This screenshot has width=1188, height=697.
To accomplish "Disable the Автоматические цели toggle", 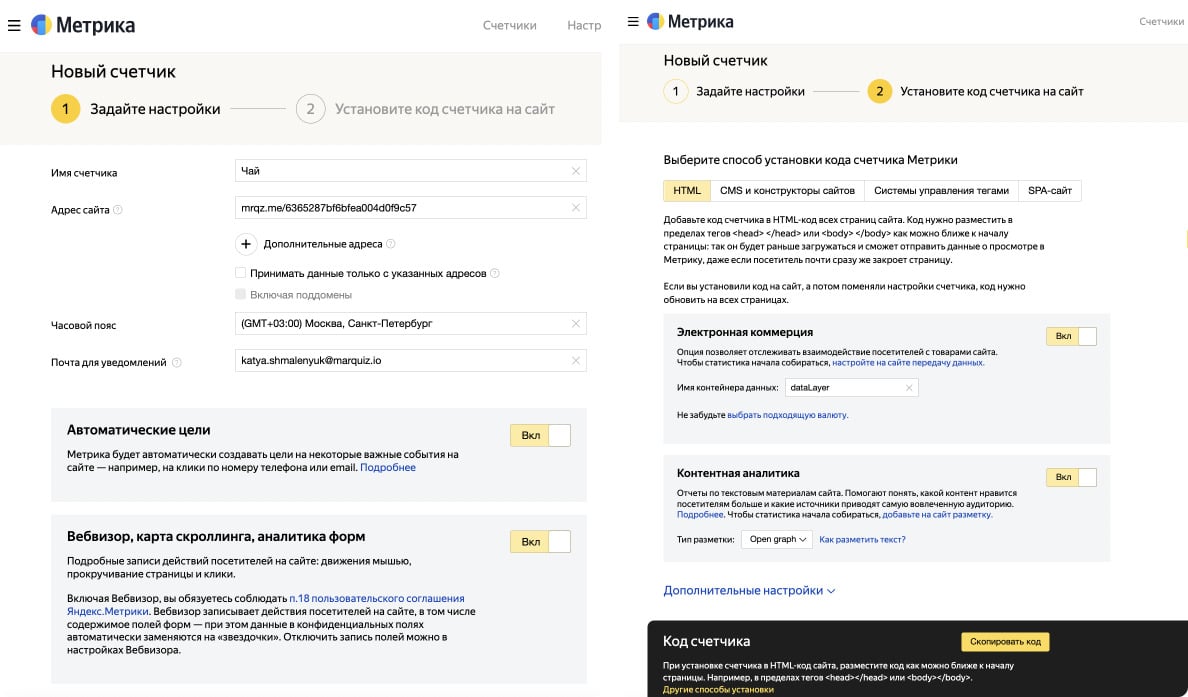I will 540,435.
